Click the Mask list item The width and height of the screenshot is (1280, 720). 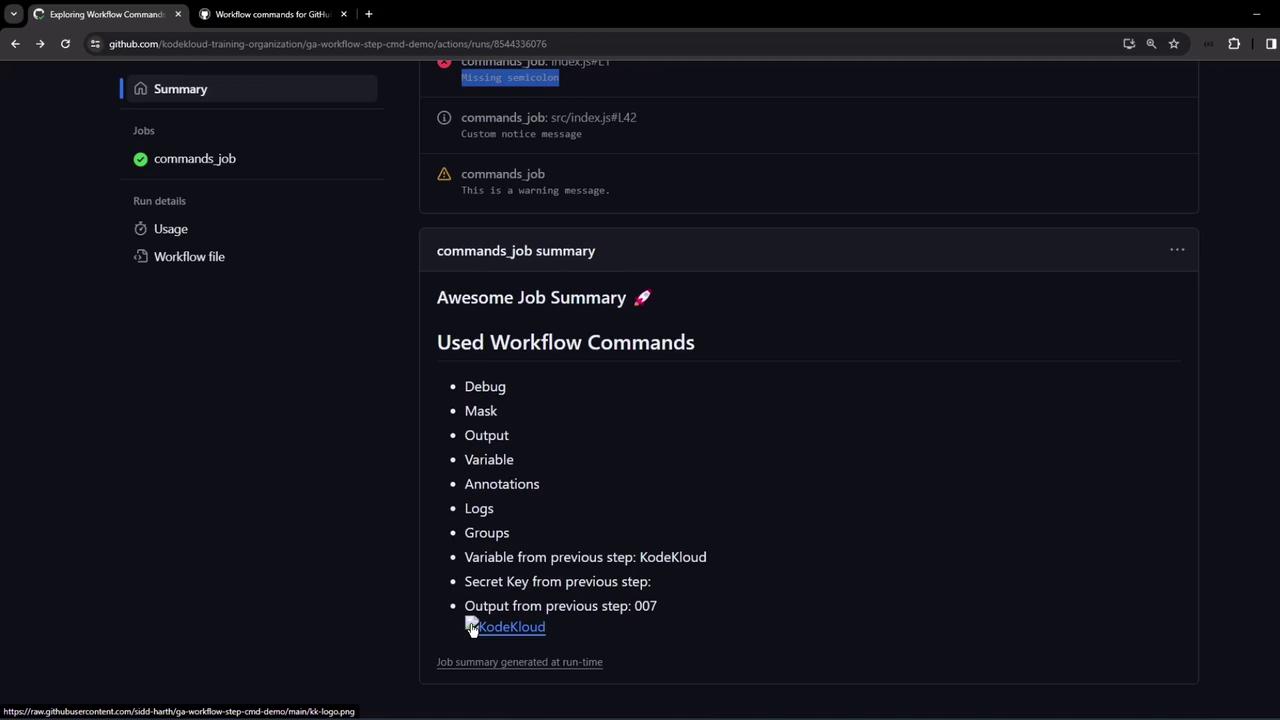481,411
